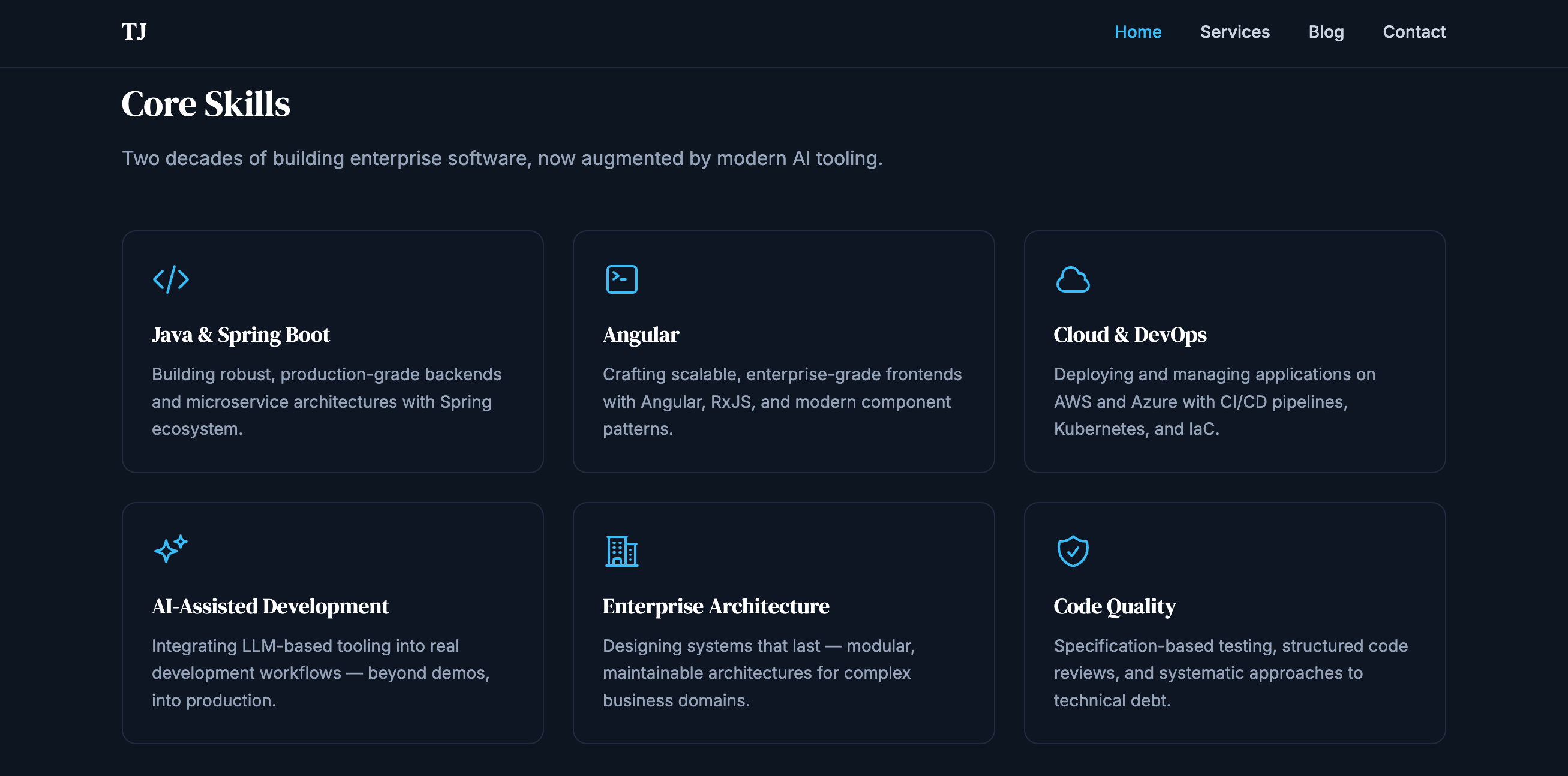Click the Enterprise Architecture heading
Image resolution: width=1568 pixels, height=776 pixels.
click(716, 606)
